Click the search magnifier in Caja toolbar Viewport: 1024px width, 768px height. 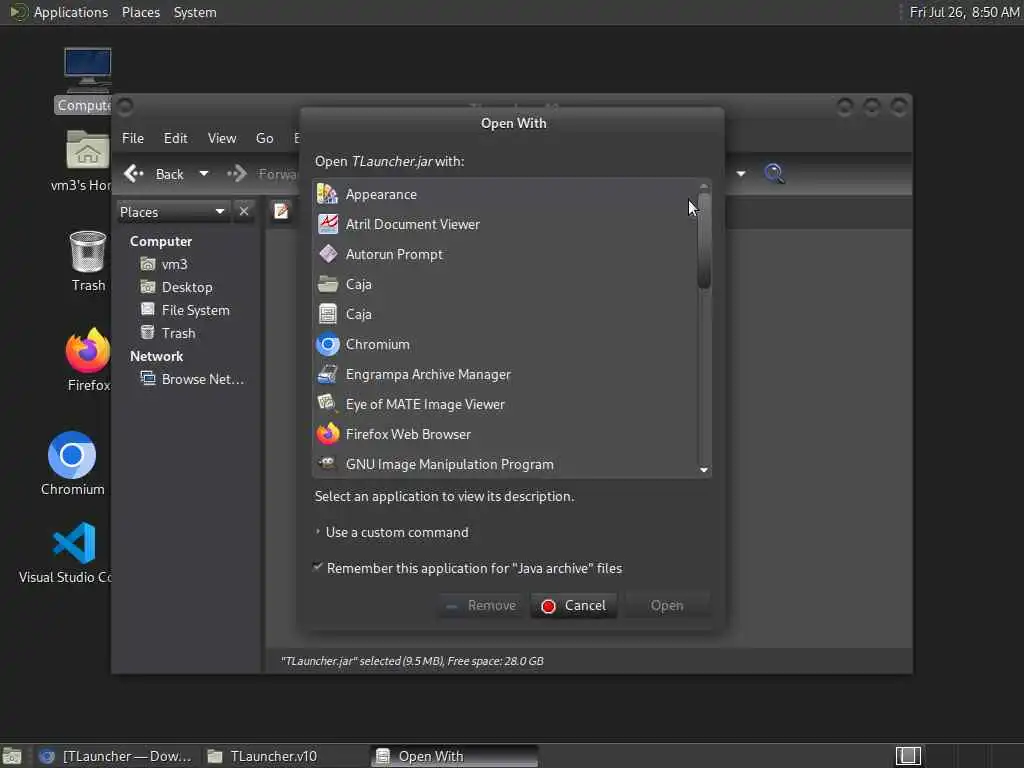774,174
